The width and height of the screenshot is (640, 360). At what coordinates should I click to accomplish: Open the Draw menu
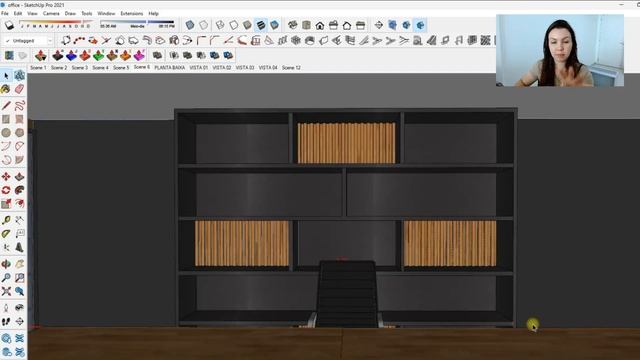[70, 13]
